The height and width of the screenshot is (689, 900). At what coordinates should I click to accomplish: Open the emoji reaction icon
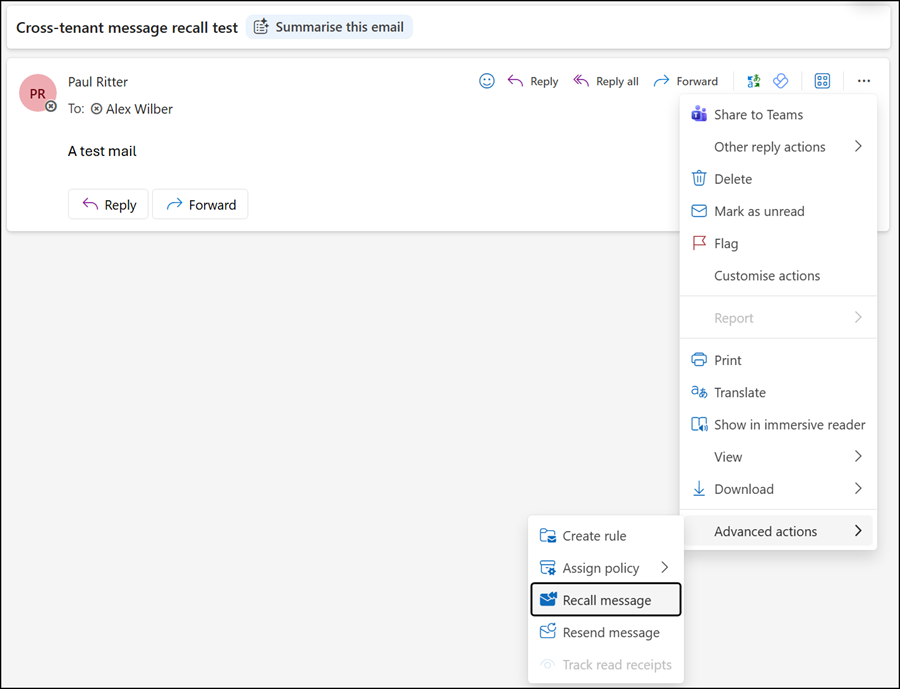click(x=487, y=81)
